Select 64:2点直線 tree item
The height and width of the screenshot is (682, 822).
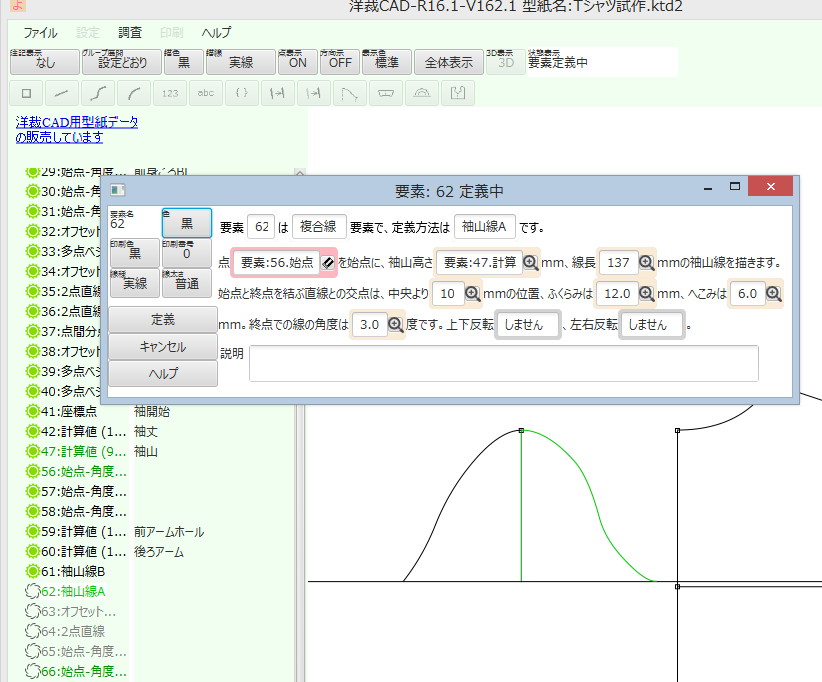(x=66, y=631)
